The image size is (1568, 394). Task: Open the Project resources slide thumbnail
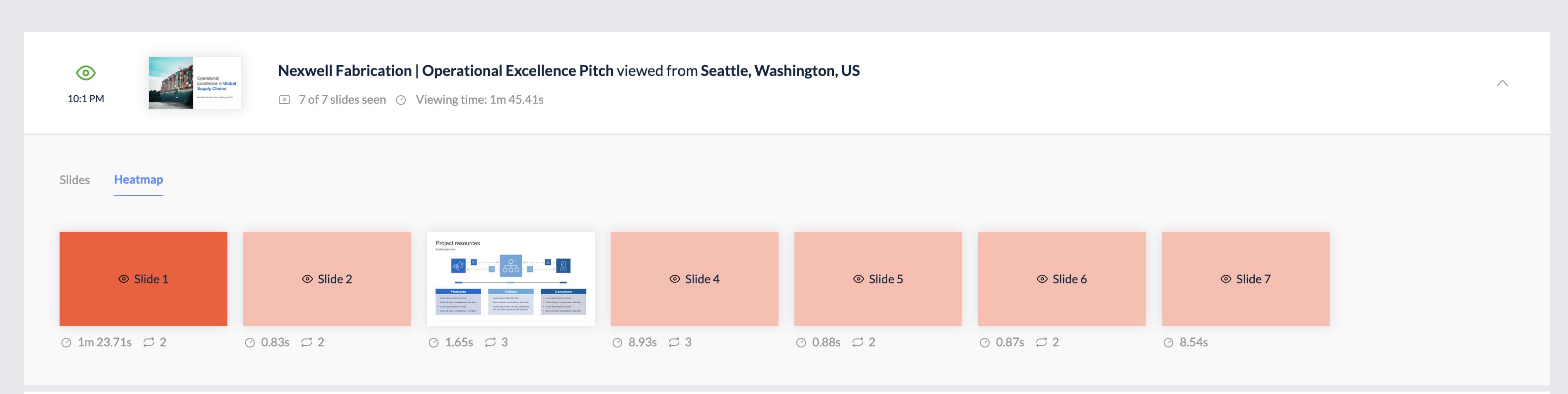[x=511, y=278]
